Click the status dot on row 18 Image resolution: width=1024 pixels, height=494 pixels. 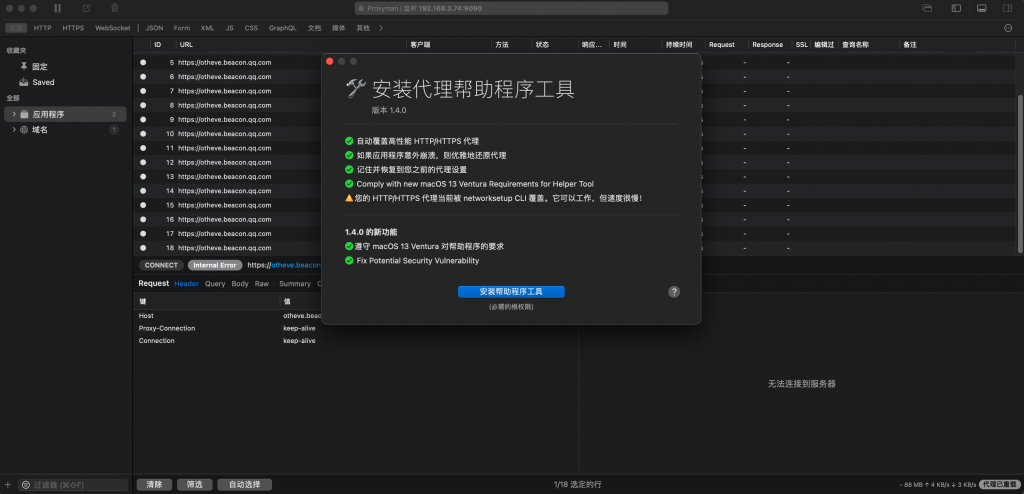click(143, 248)
